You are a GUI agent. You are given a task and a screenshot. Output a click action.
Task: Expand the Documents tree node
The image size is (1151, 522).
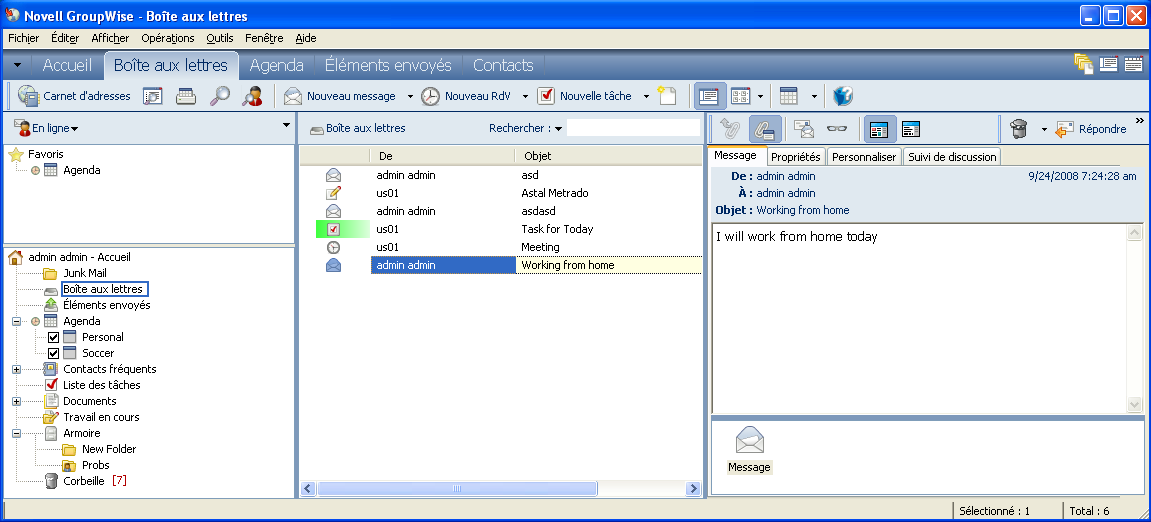(x=16, y=402)
